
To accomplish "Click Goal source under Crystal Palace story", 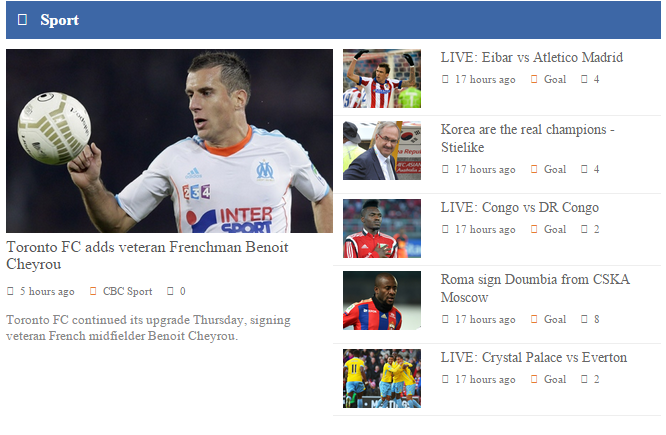I will [x=555, y=379].
